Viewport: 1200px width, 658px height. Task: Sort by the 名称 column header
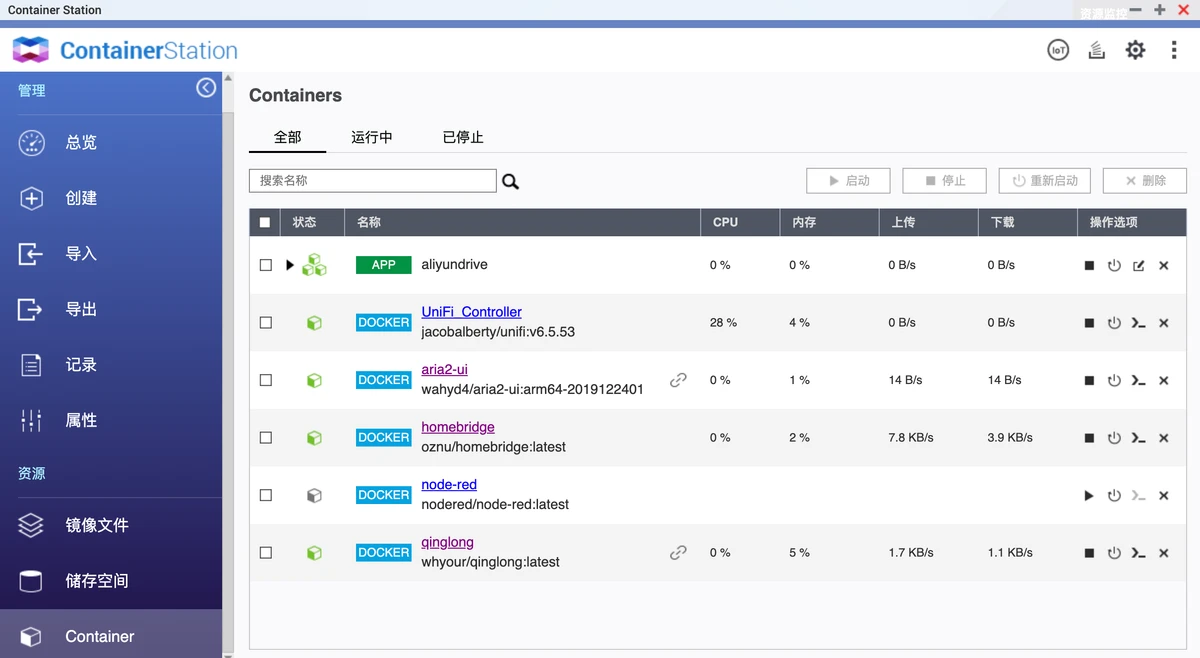point(522,222)
